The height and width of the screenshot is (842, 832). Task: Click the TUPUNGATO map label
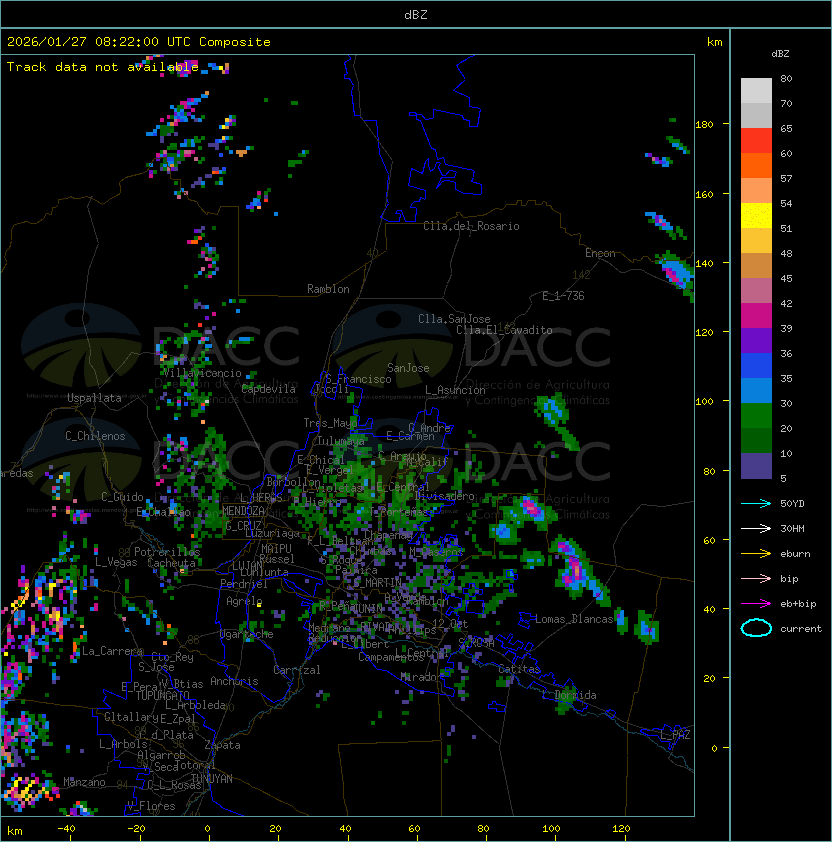click(x=162, y=695)
